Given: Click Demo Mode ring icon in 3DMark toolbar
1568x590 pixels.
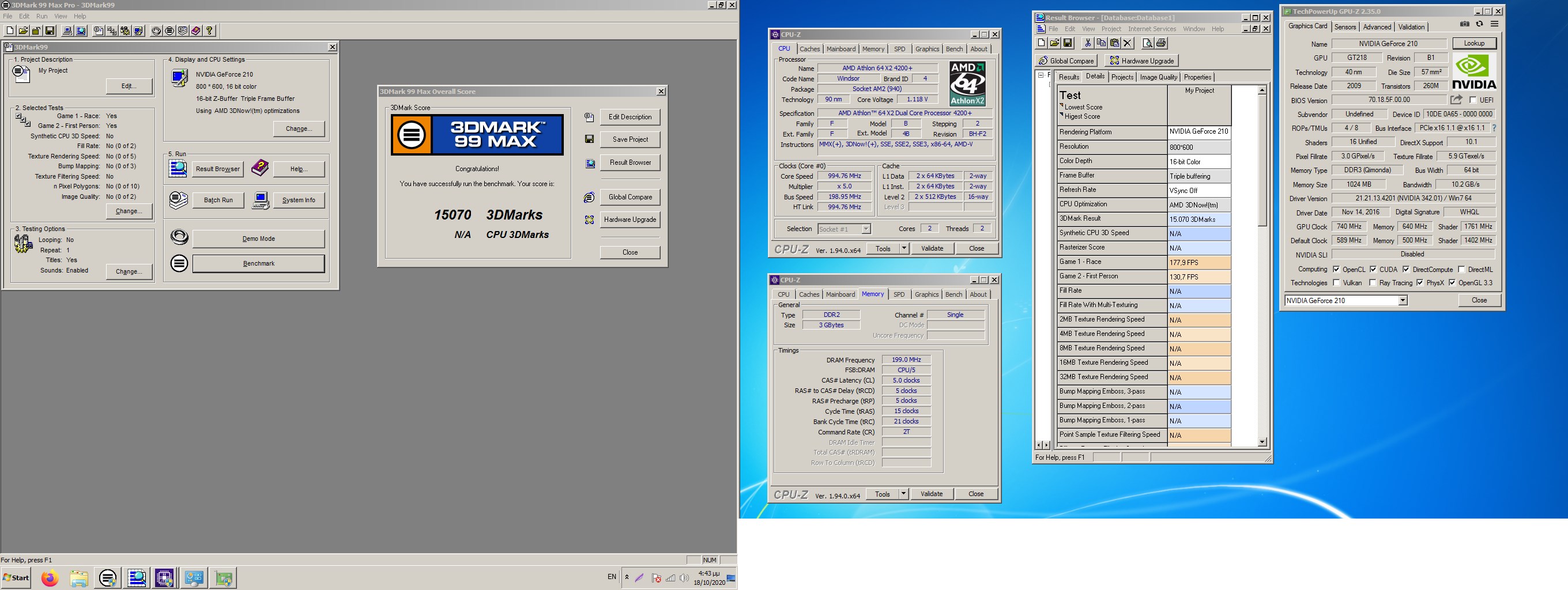Looking at the screenshot, I should 156,31.
